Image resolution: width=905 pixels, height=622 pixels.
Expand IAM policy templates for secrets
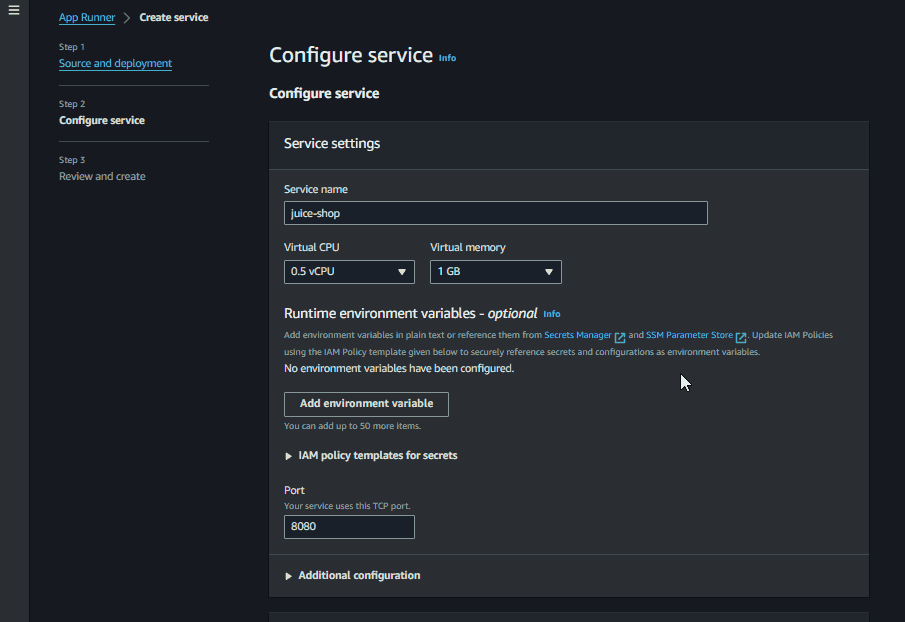pos(371,455)
